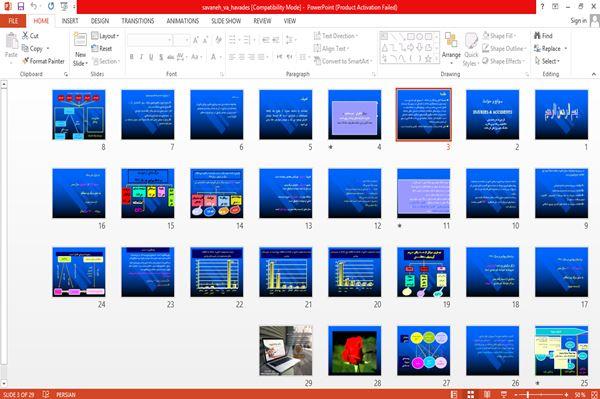Open the Shape Fill dropdown
This screenshot has width=600, height=399.
pyautogui.click(x=499, y=36)
